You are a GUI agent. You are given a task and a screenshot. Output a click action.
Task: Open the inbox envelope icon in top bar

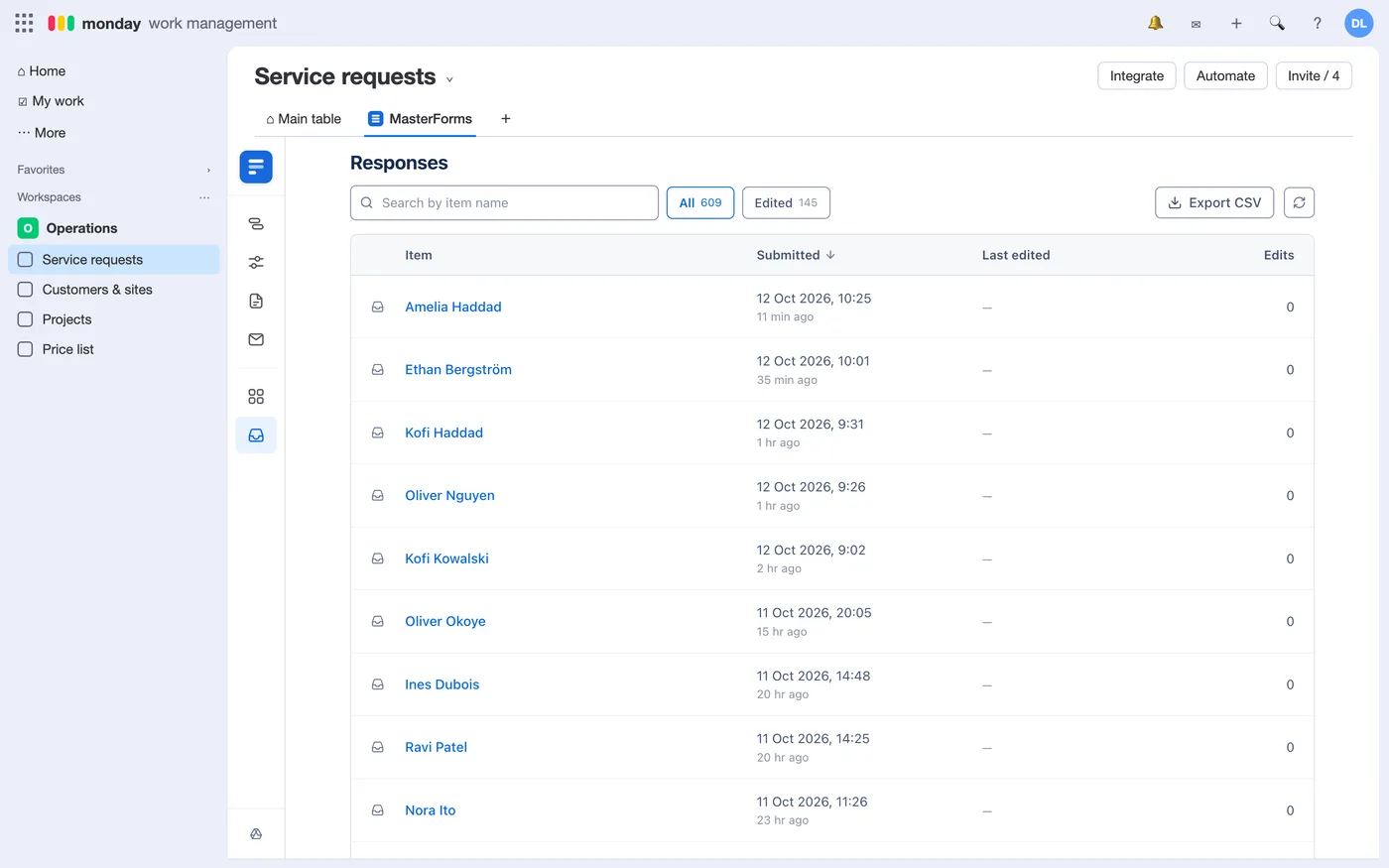pos(1196,24)
